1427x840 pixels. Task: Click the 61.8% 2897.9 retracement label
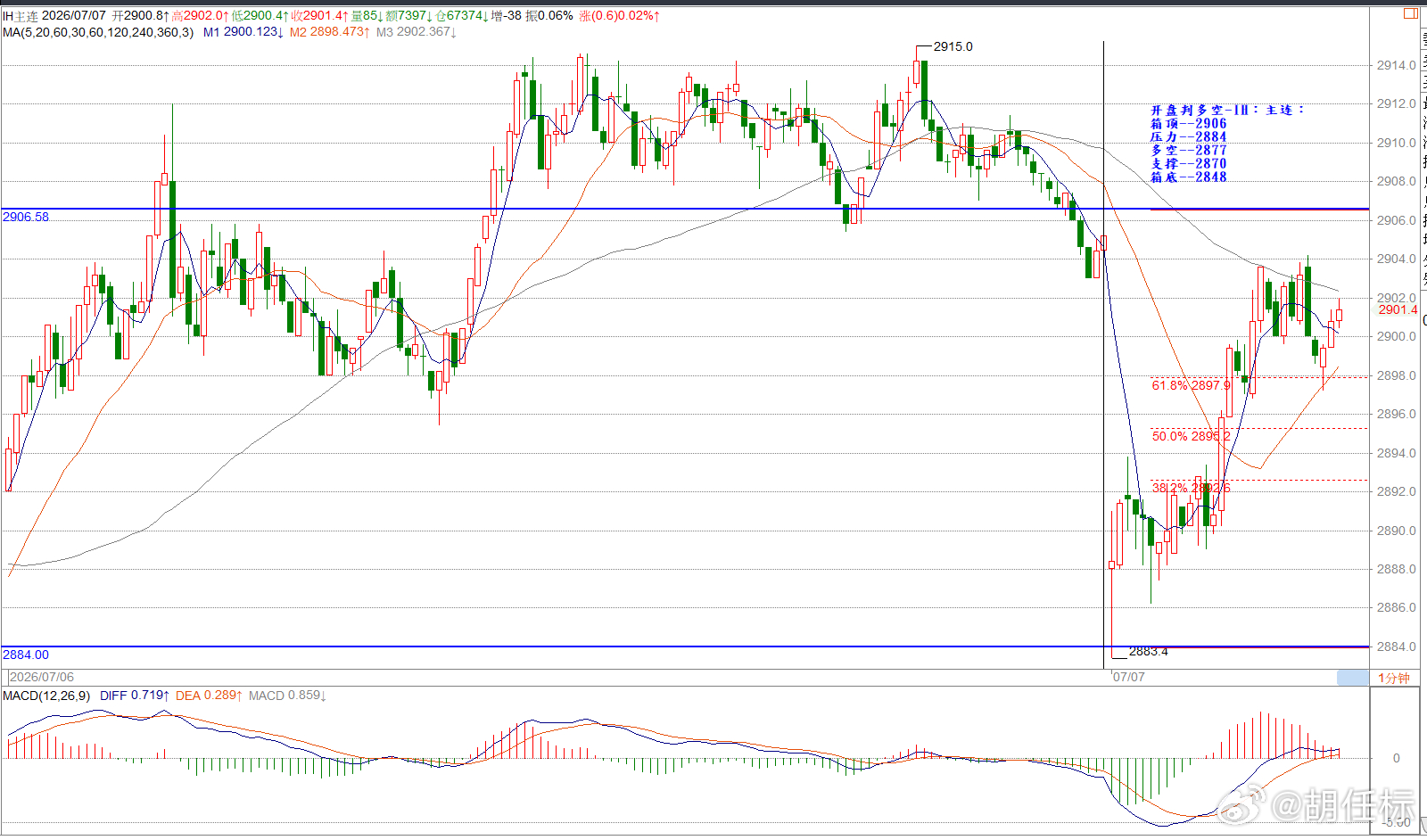tap(1191, 385)
